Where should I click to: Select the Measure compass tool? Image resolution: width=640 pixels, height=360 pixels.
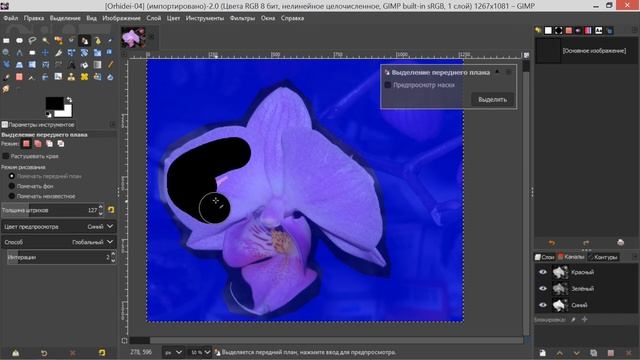click(x=19, y=53)
